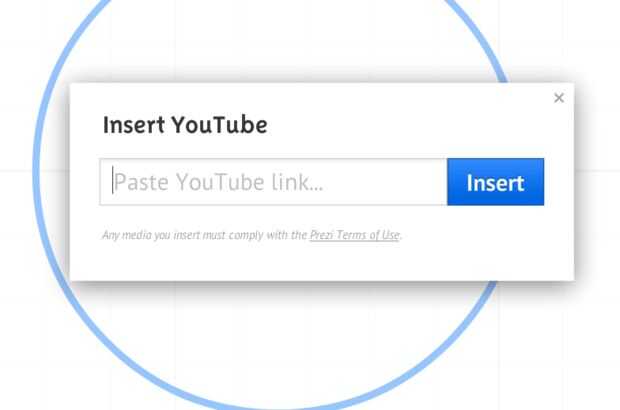
Task: Select the blue circle frame's left edge
Action: coord(36,170)
